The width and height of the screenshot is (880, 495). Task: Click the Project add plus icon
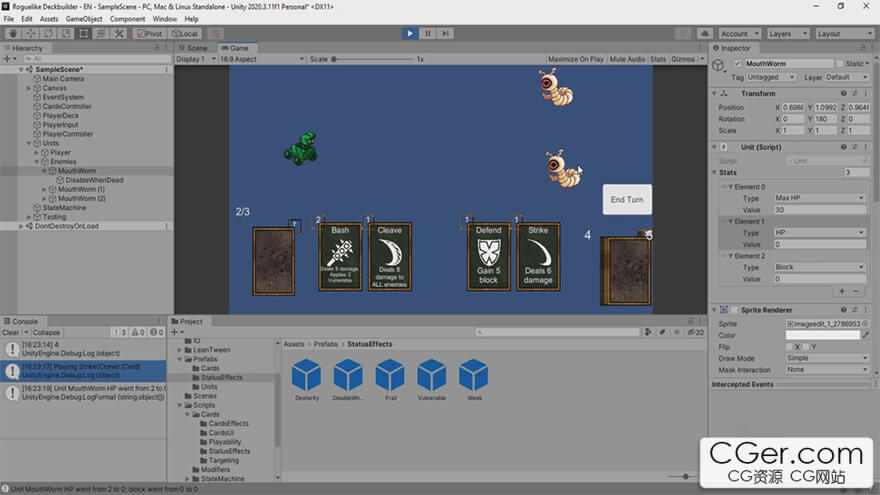pyautogui.click(x=174, y=332)
